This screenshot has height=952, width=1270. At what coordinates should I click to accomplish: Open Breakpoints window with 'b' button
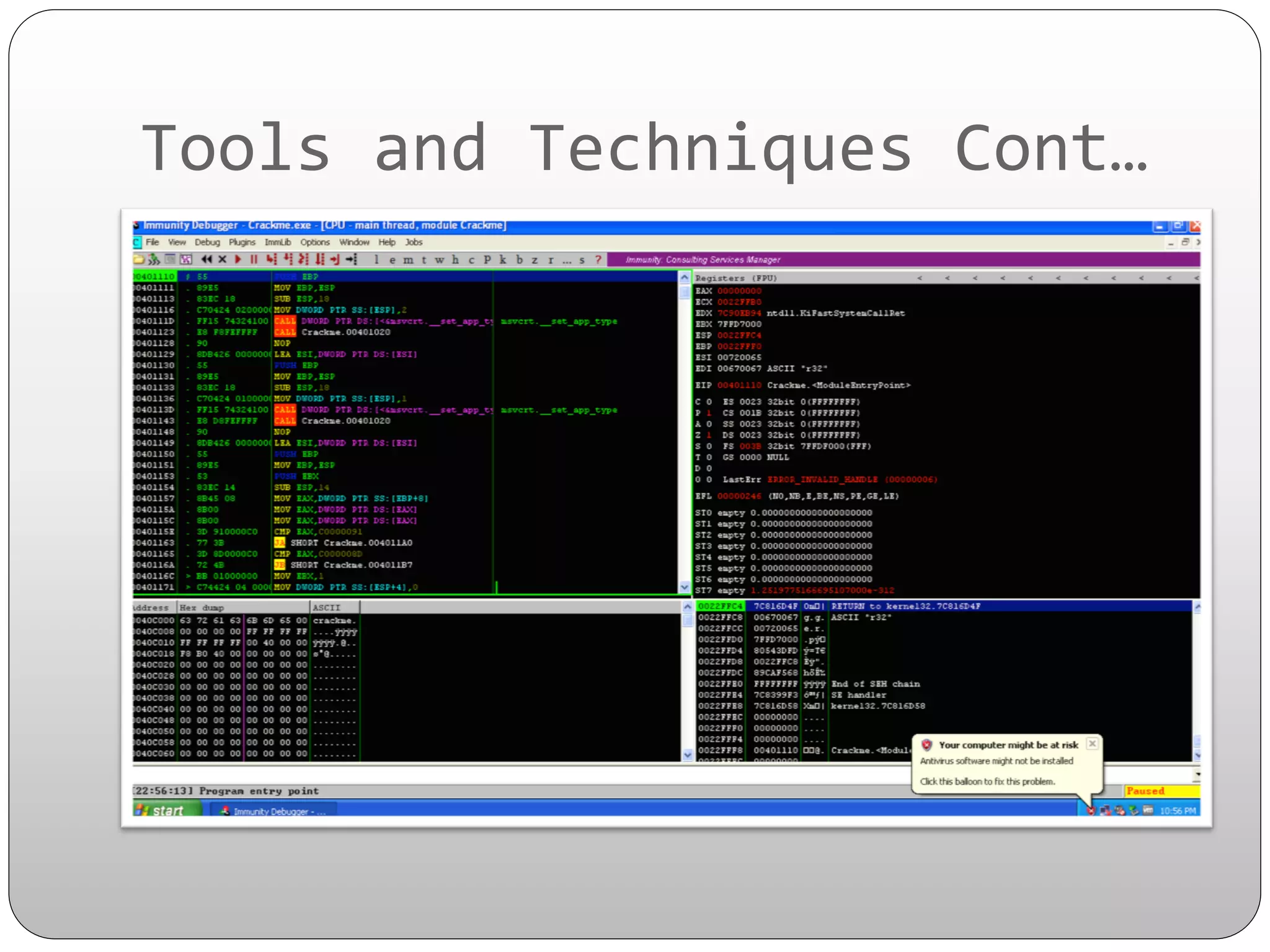pyautogui.click(x=520, y=260)
